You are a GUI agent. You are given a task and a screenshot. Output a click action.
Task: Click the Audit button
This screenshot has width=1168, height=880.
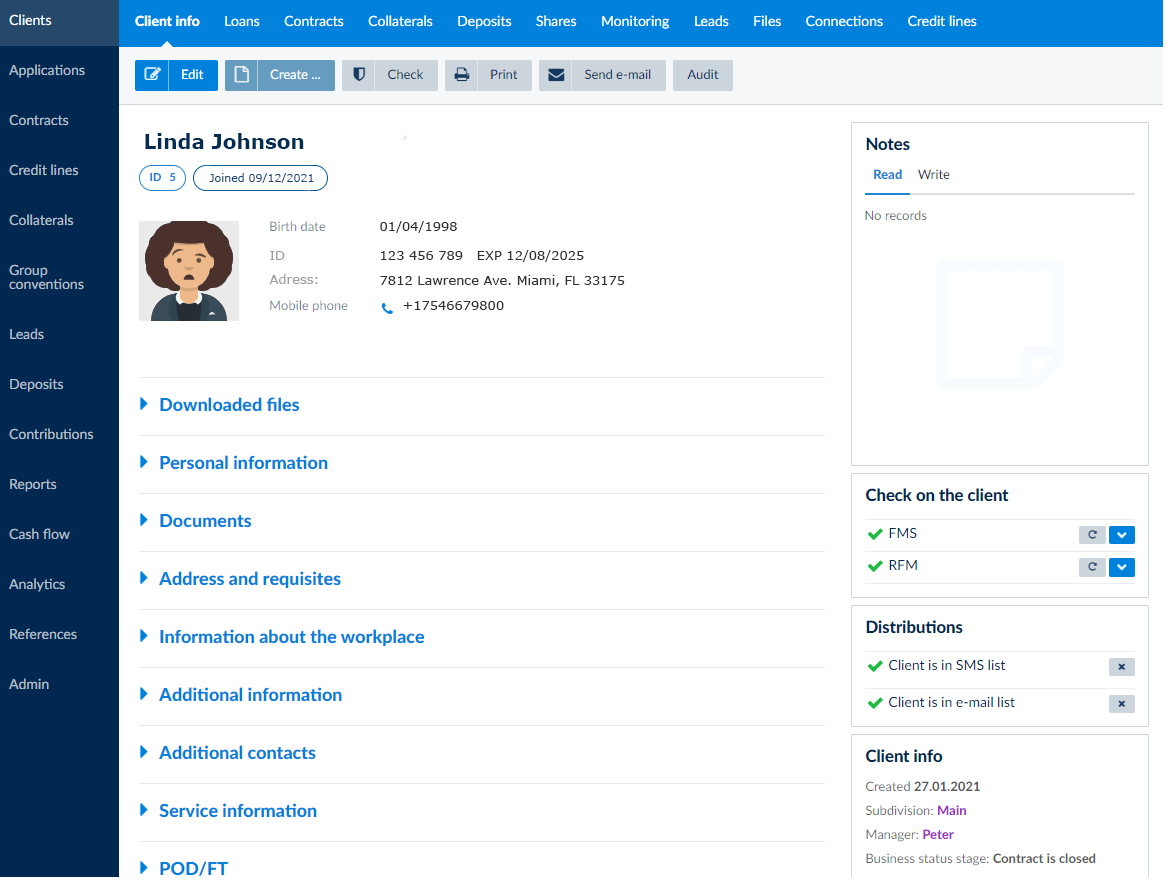(702, 75)
